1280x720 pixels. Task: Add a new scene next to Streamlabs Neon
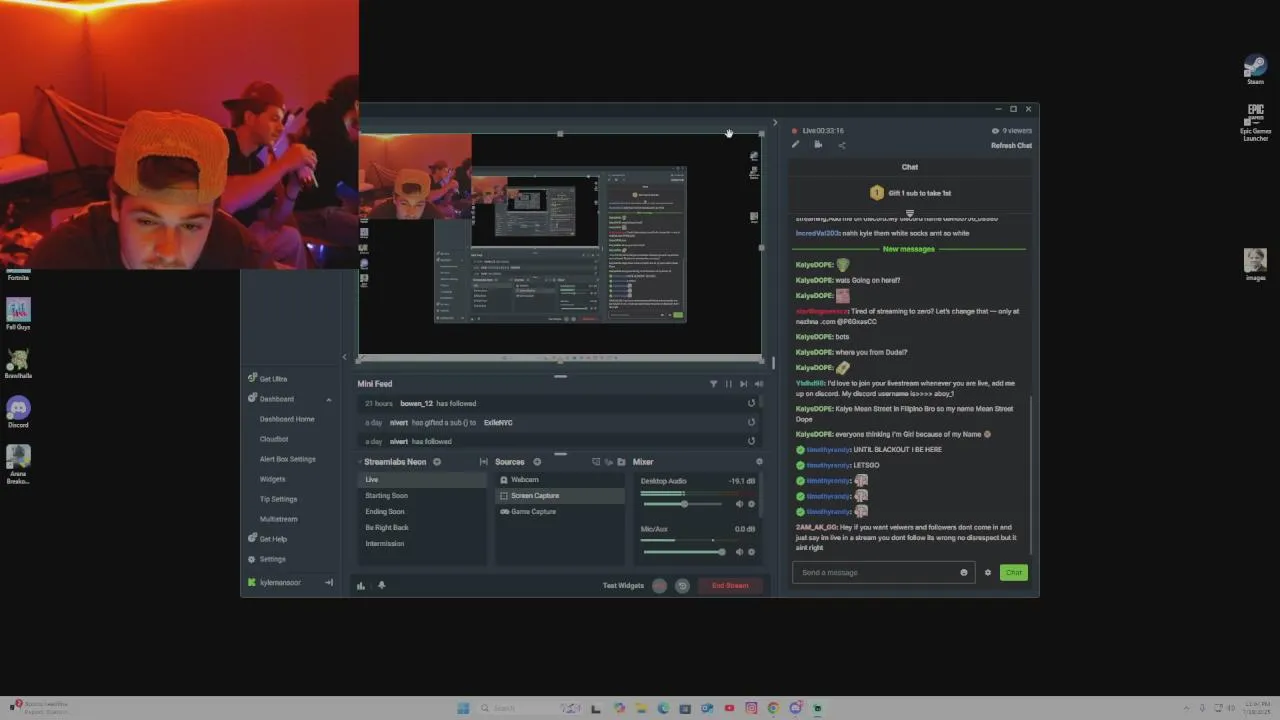click(437, 462)
